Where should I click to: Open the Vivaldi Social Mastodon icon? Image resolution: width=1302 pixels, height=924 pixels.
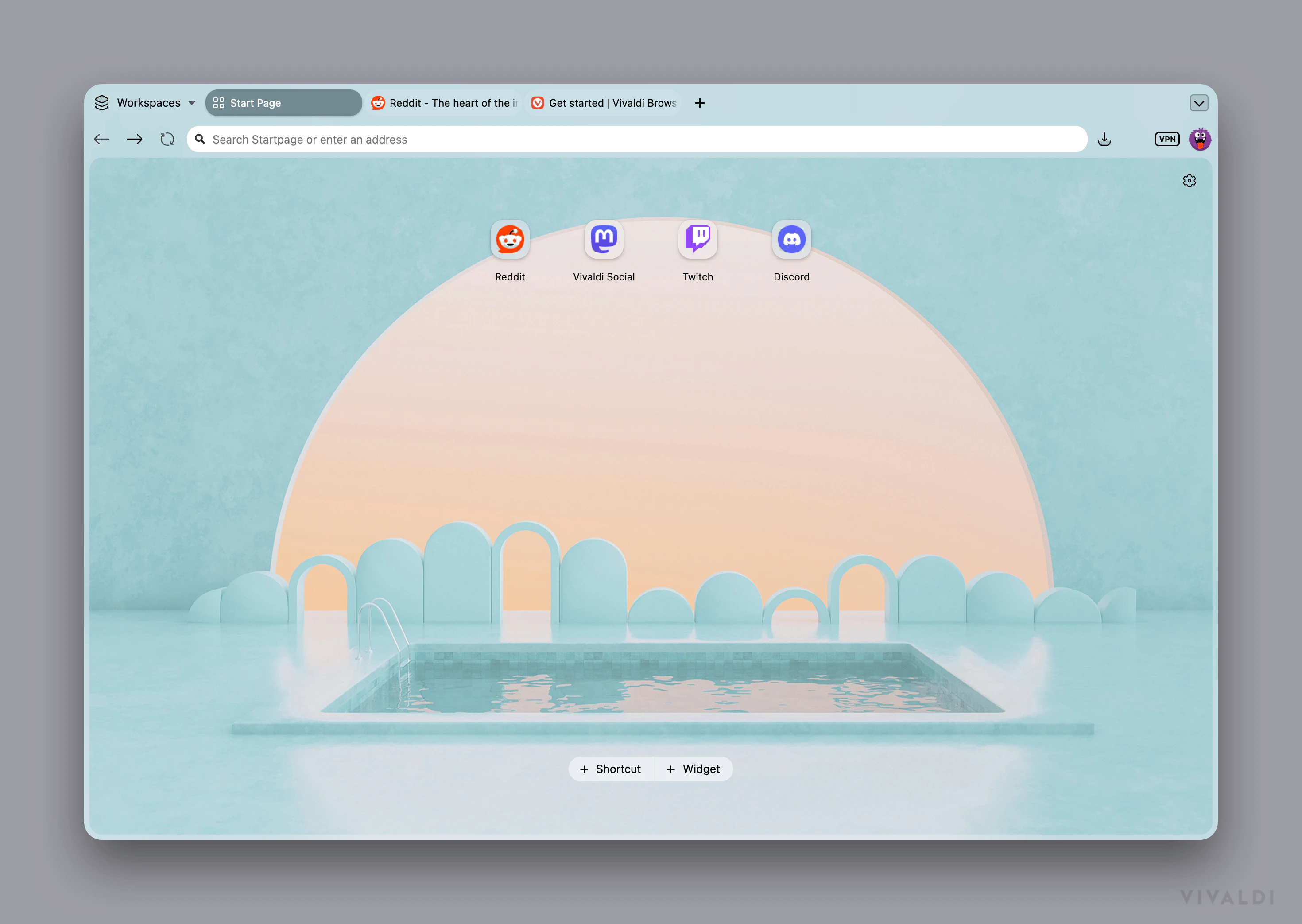(x=604, y=240)
